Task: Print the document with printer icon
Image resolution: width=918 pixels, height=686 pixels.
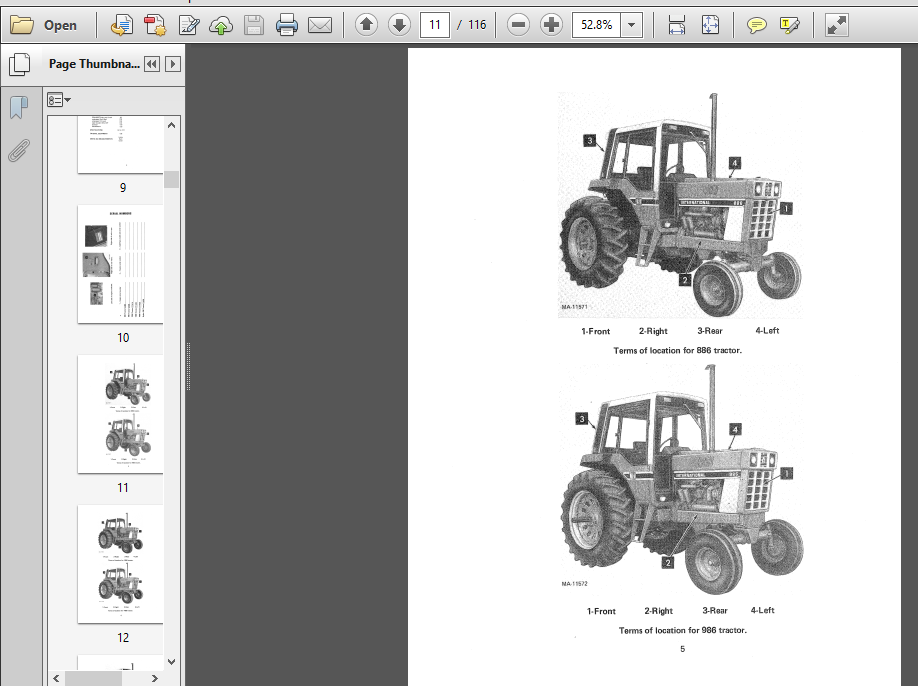Action: (x=286, y=25)
